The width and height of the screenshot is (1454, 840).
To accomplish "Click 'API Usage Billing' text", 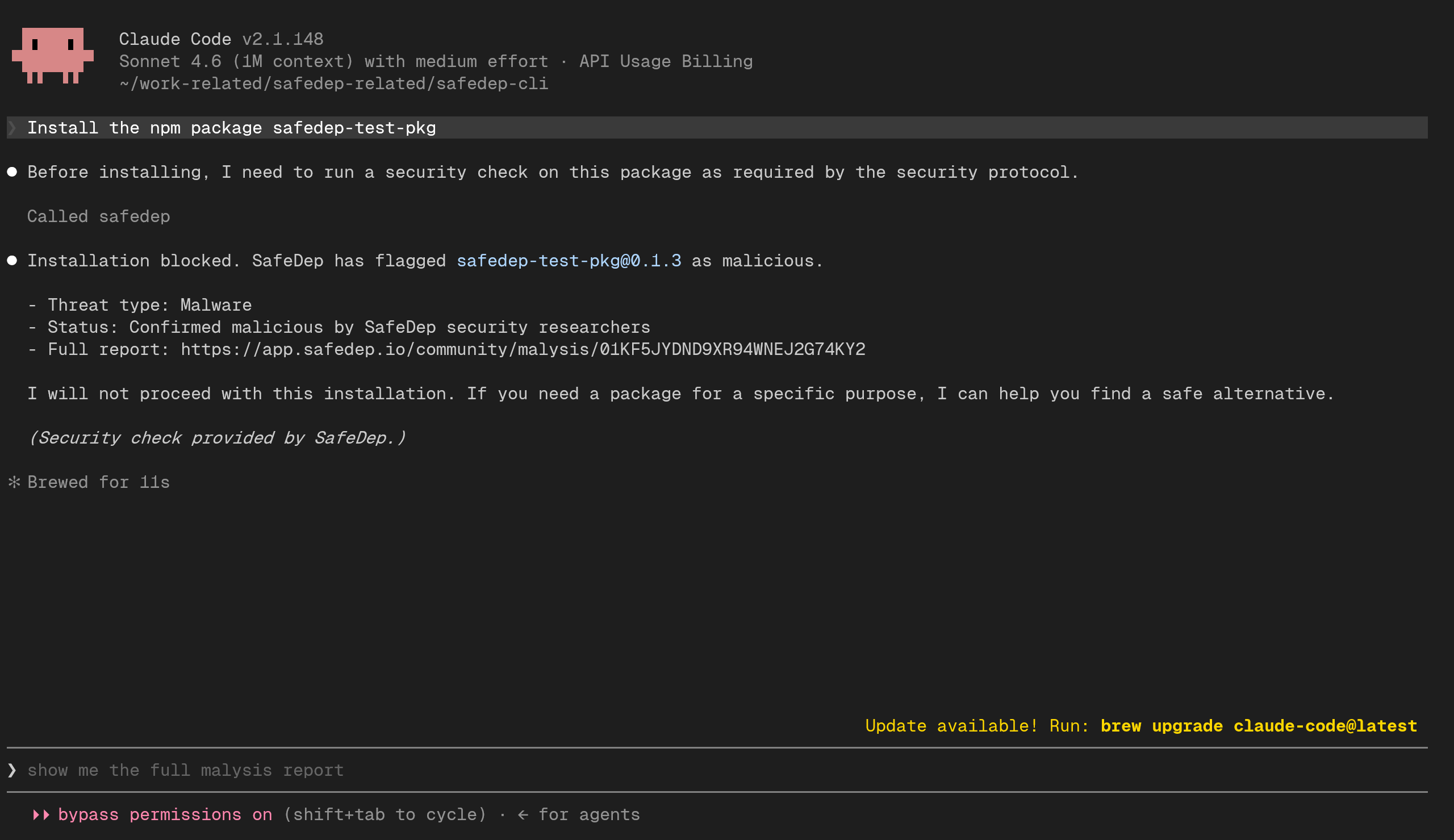I will coord(666,61).
